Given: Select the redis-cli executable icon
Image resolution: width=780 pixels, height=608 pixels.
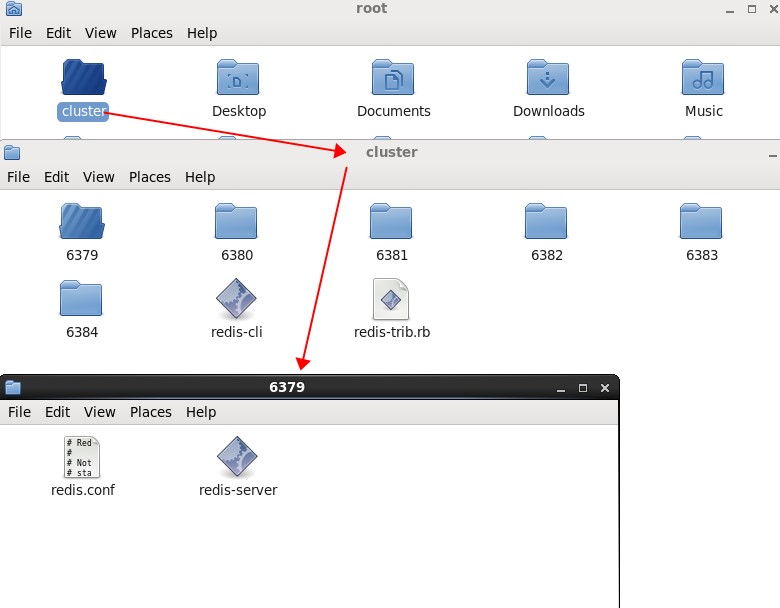Looking at the screenshot, I should [x=236, y=299].
